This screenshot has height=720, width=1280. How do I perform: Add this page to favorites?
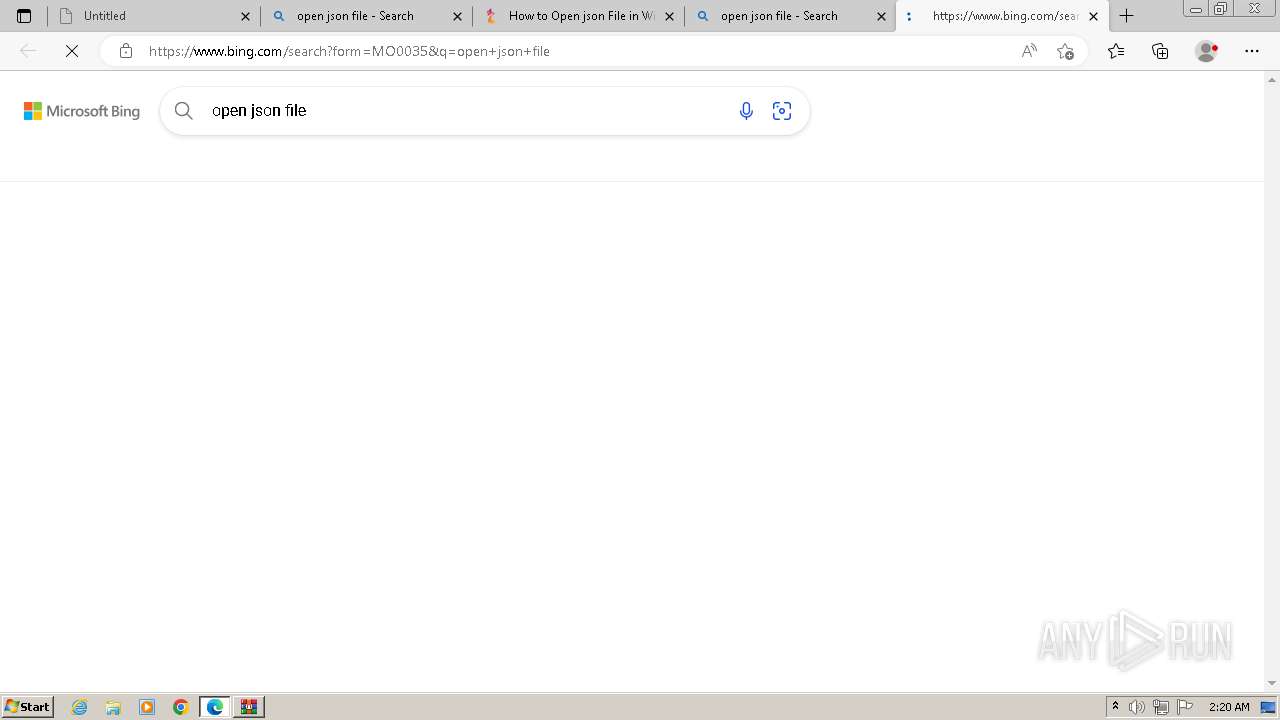pos(1066,51)
